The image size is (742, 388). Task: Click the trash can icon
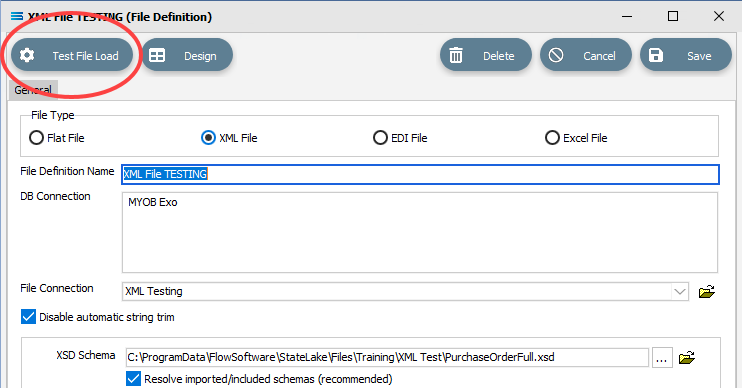(x=456, y=55)
